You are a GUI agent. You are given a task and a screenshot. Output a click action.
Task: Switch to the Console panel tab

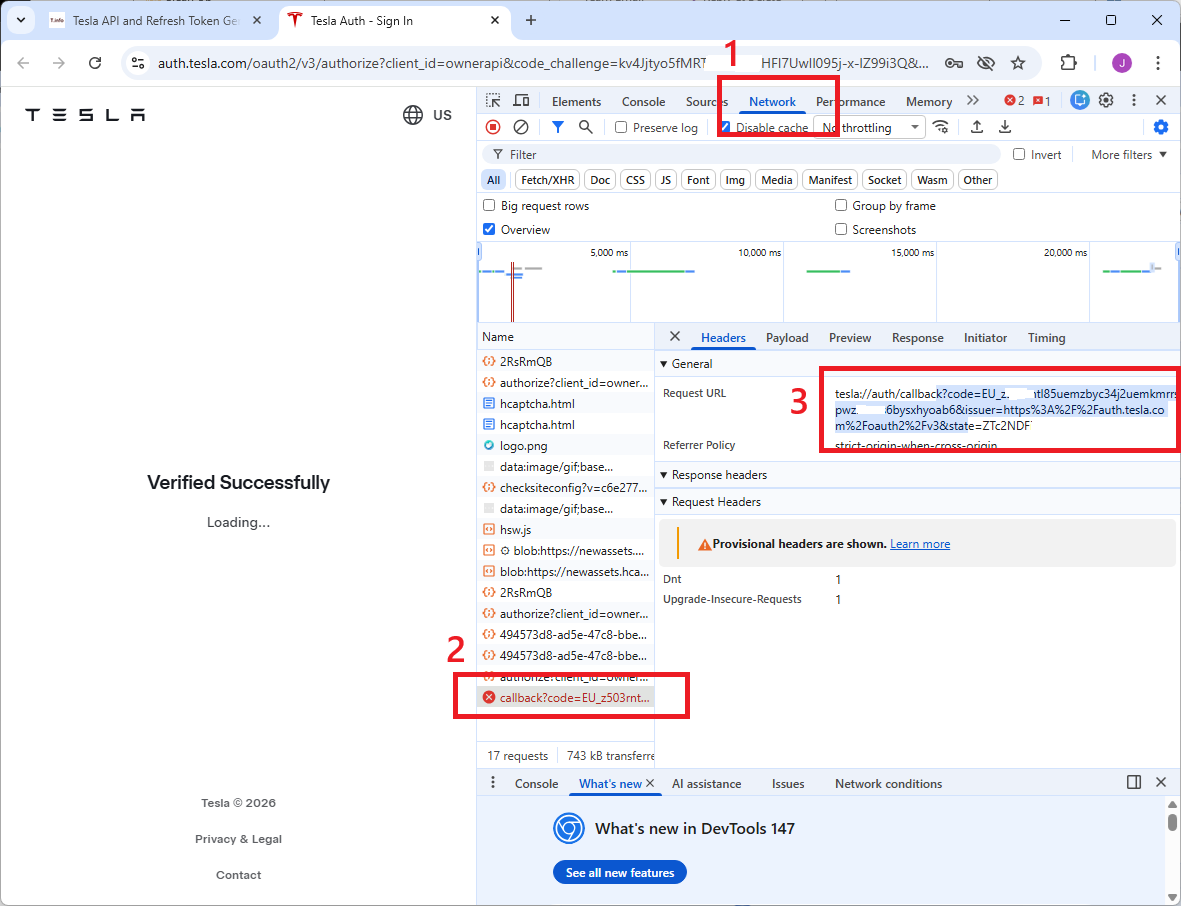[x=643, y=102]
